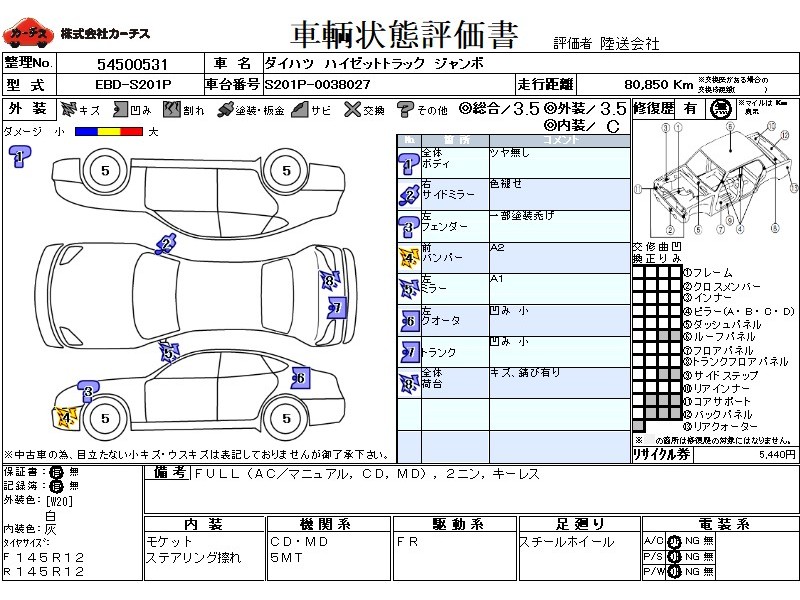Select the 無 option next to 記録簿
Screen dimensions: 800x600
click(x=73, y=486)
